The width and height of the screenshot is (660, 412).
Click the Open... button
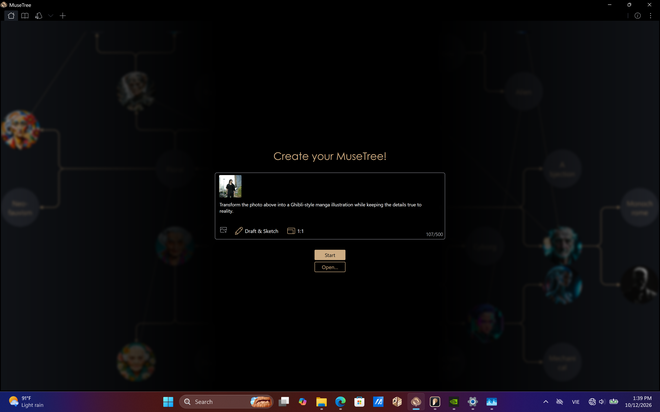(330, 267)
